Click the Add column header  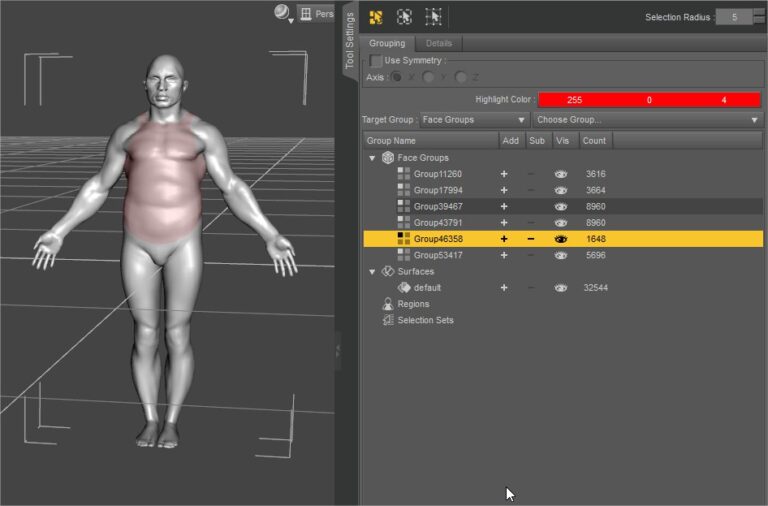point(510,141)
